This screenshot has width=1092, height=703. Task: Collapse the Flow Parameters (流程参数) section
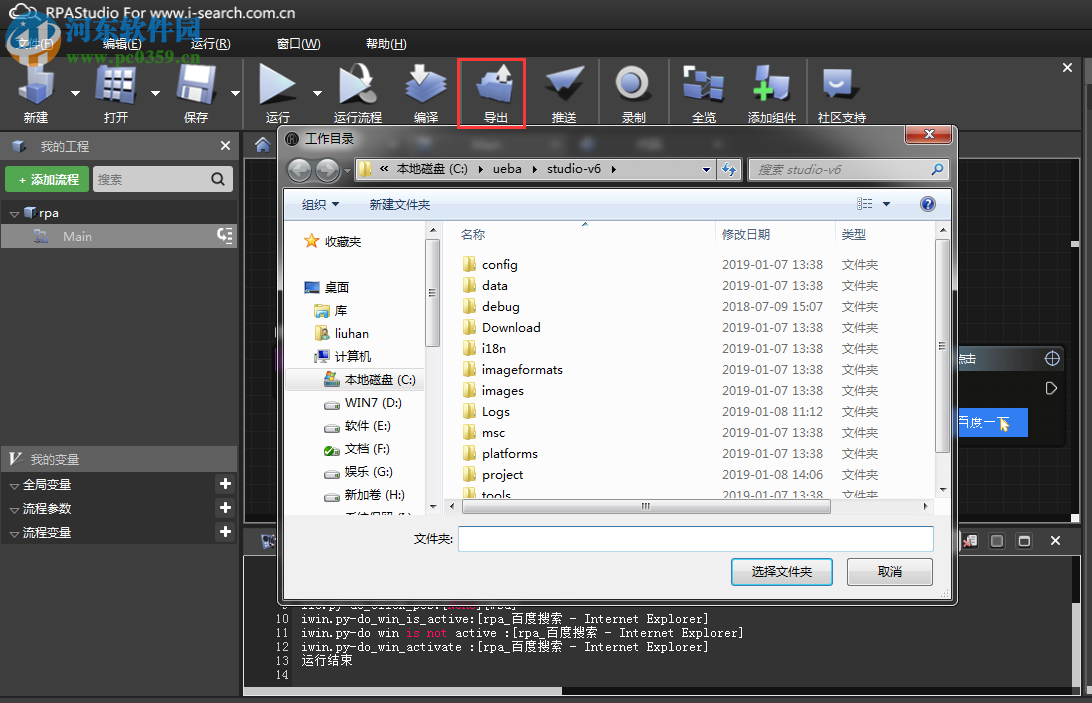[x=14, y=510]
